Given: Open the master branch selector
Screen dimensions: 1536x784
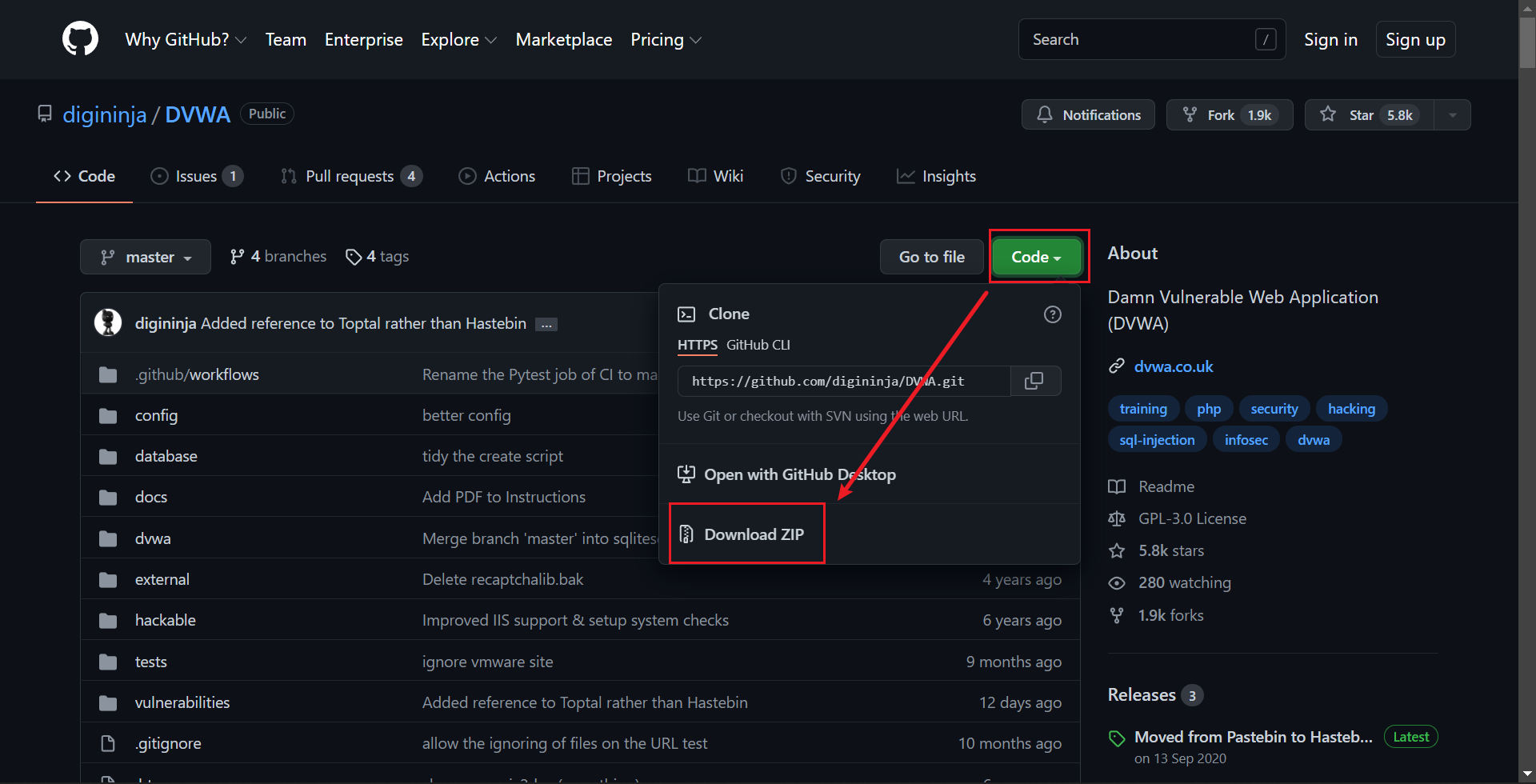Looking at the screenshot, I should (146, 257).
